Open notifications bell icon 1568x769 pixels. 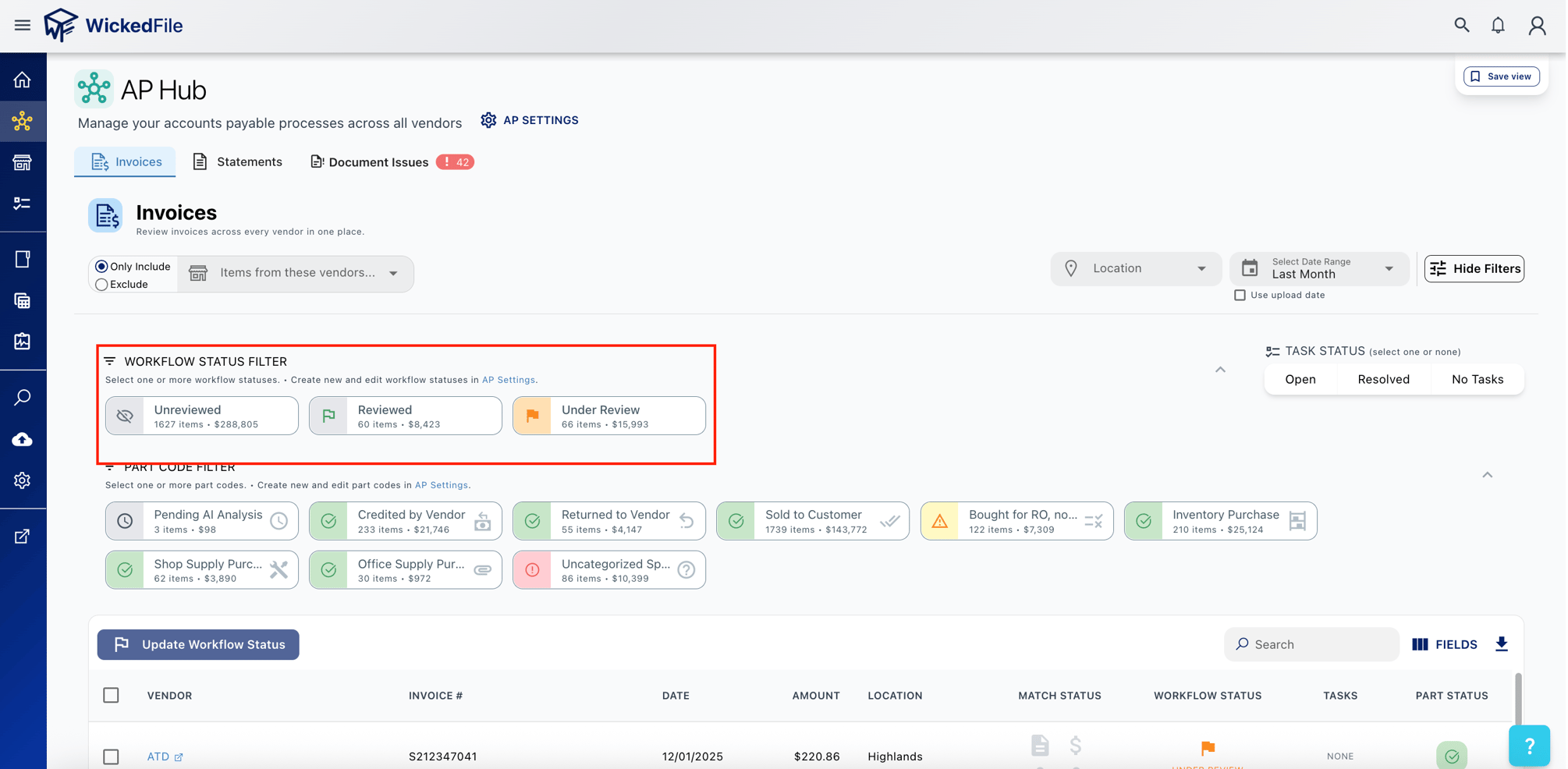point(1498,25)
